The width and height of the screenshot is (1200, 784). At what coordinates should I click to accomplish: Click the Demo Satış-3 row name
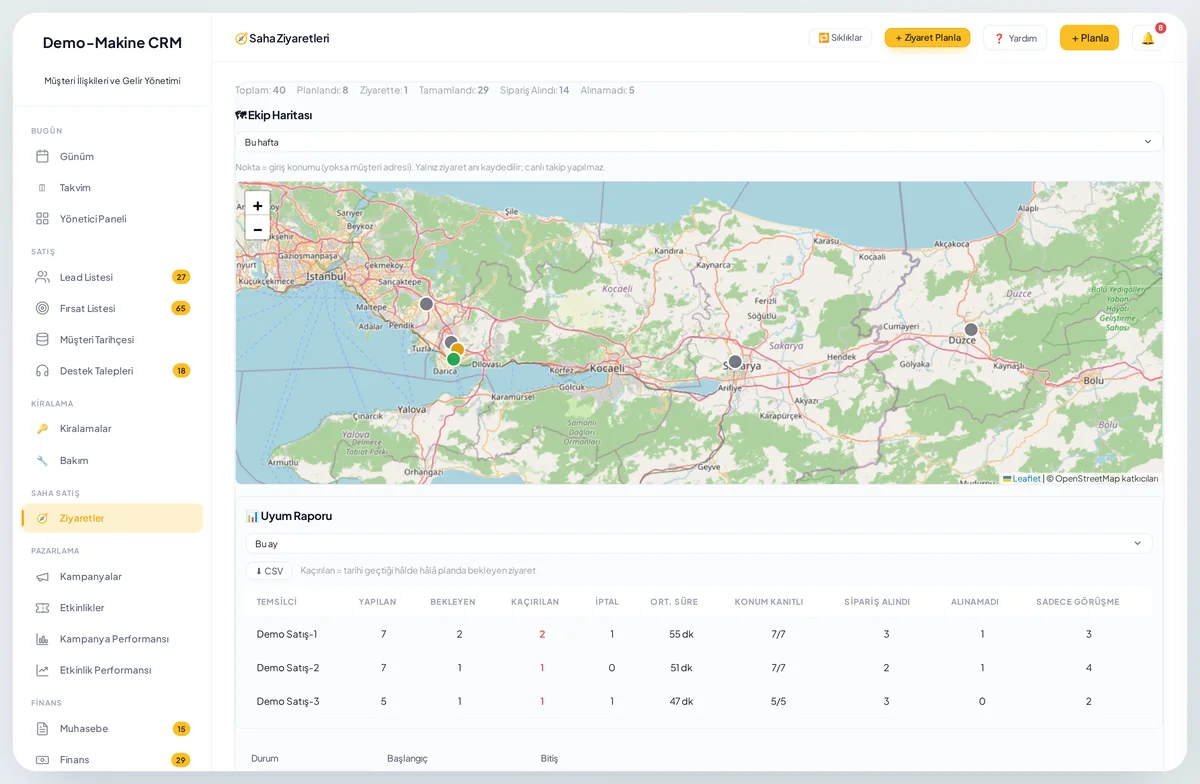[288, 701]
